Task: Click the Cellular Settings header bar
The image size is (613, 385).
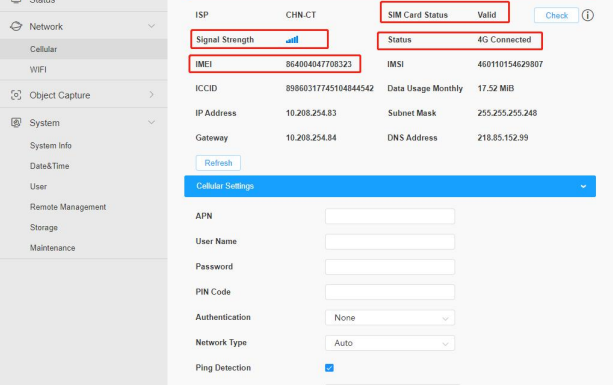Action: pos(390,186)
